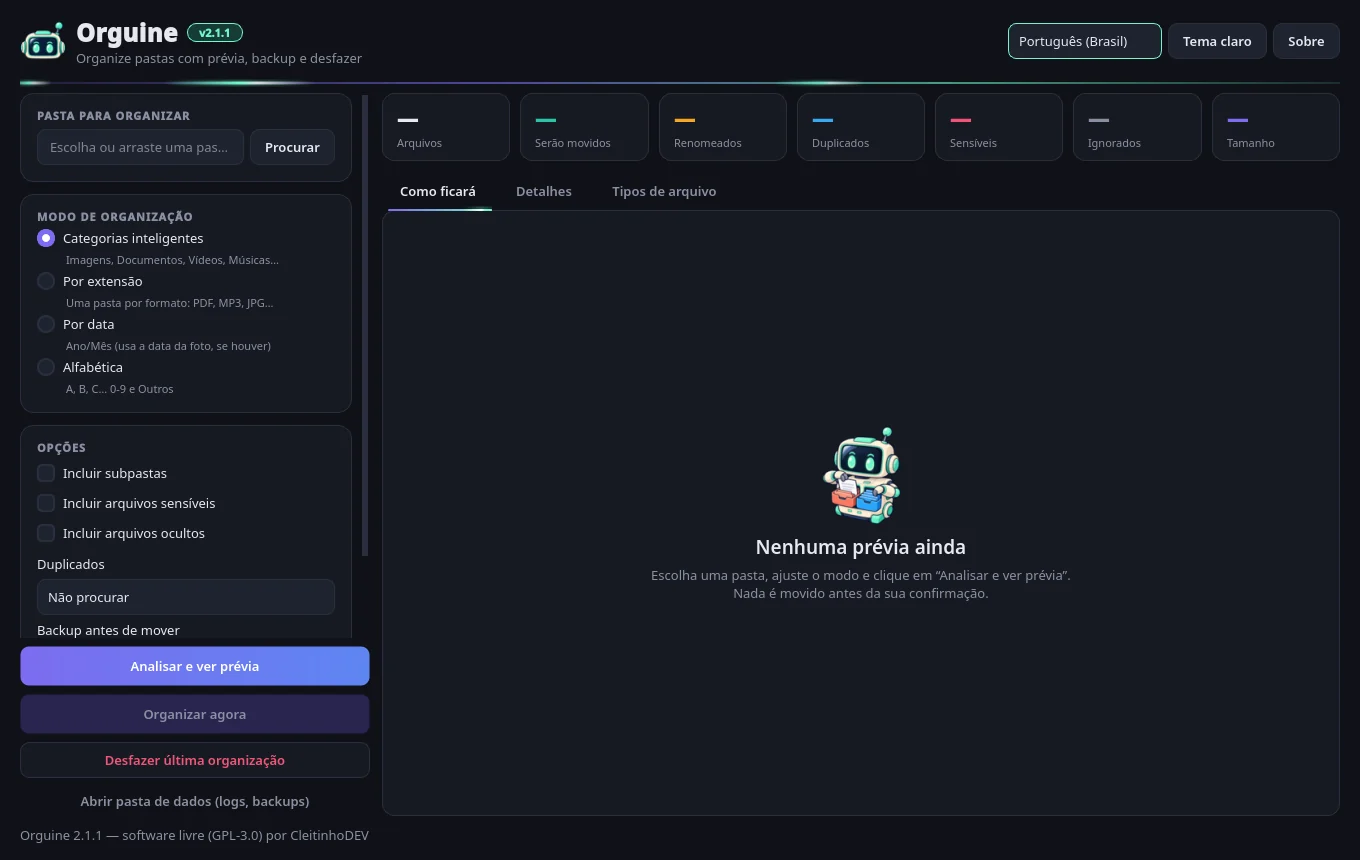The image size is (1360, 860).
Task: Click "Ano/Mês (usa a data da foto, se houver)" text
Action: point(168,346)
